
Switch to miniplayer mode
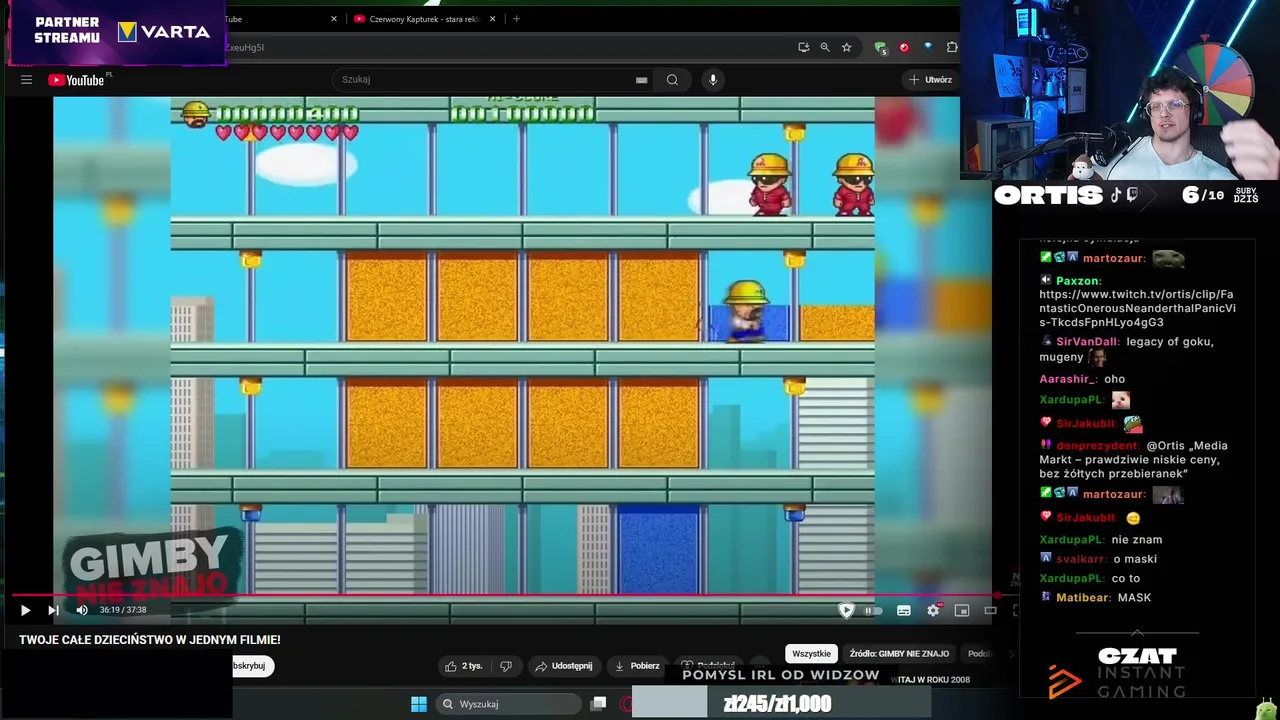coord(962,610)
